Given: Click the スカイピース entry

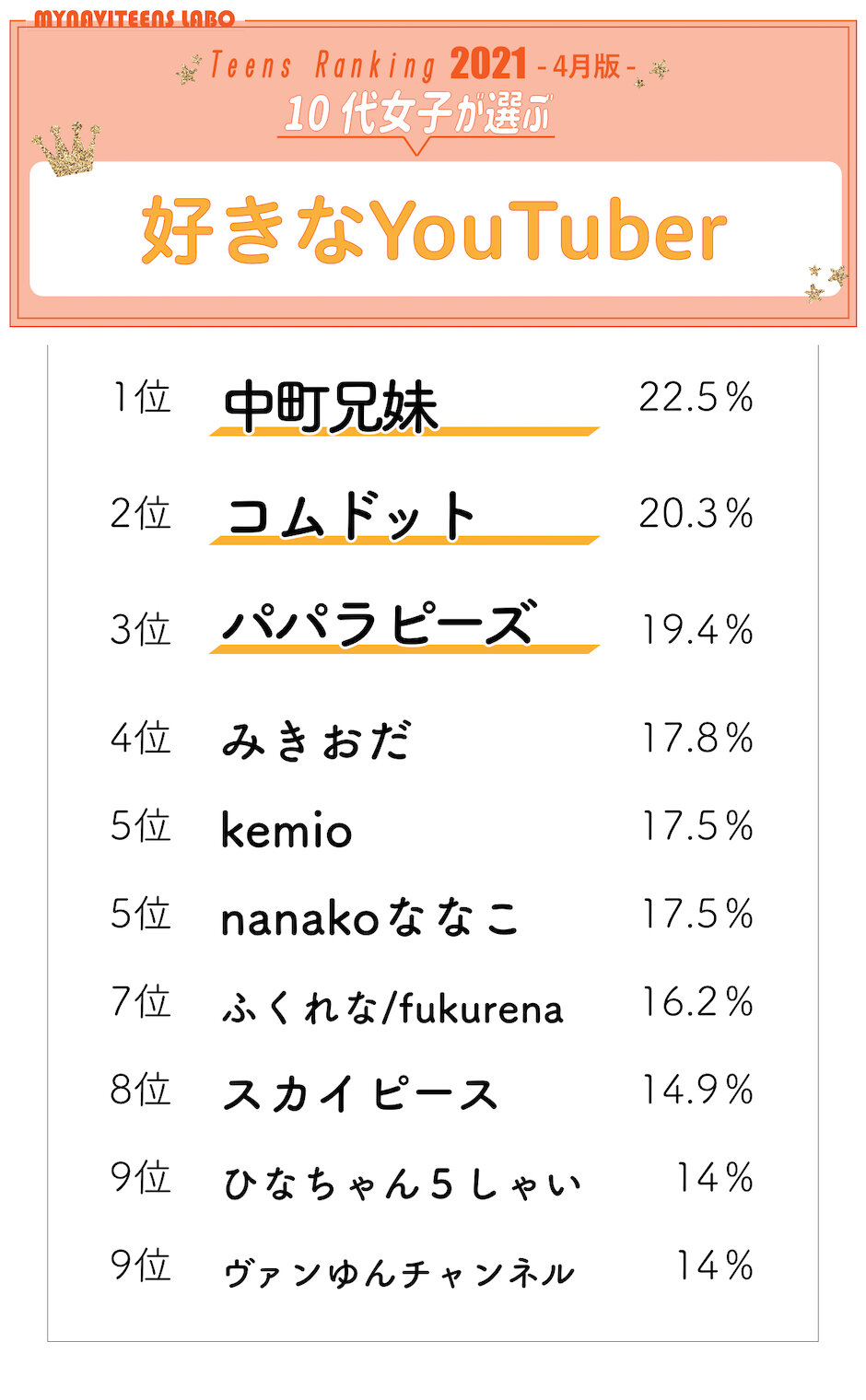Looking at the screenshot, I should pyautogui.click(x=360, y=1095).
